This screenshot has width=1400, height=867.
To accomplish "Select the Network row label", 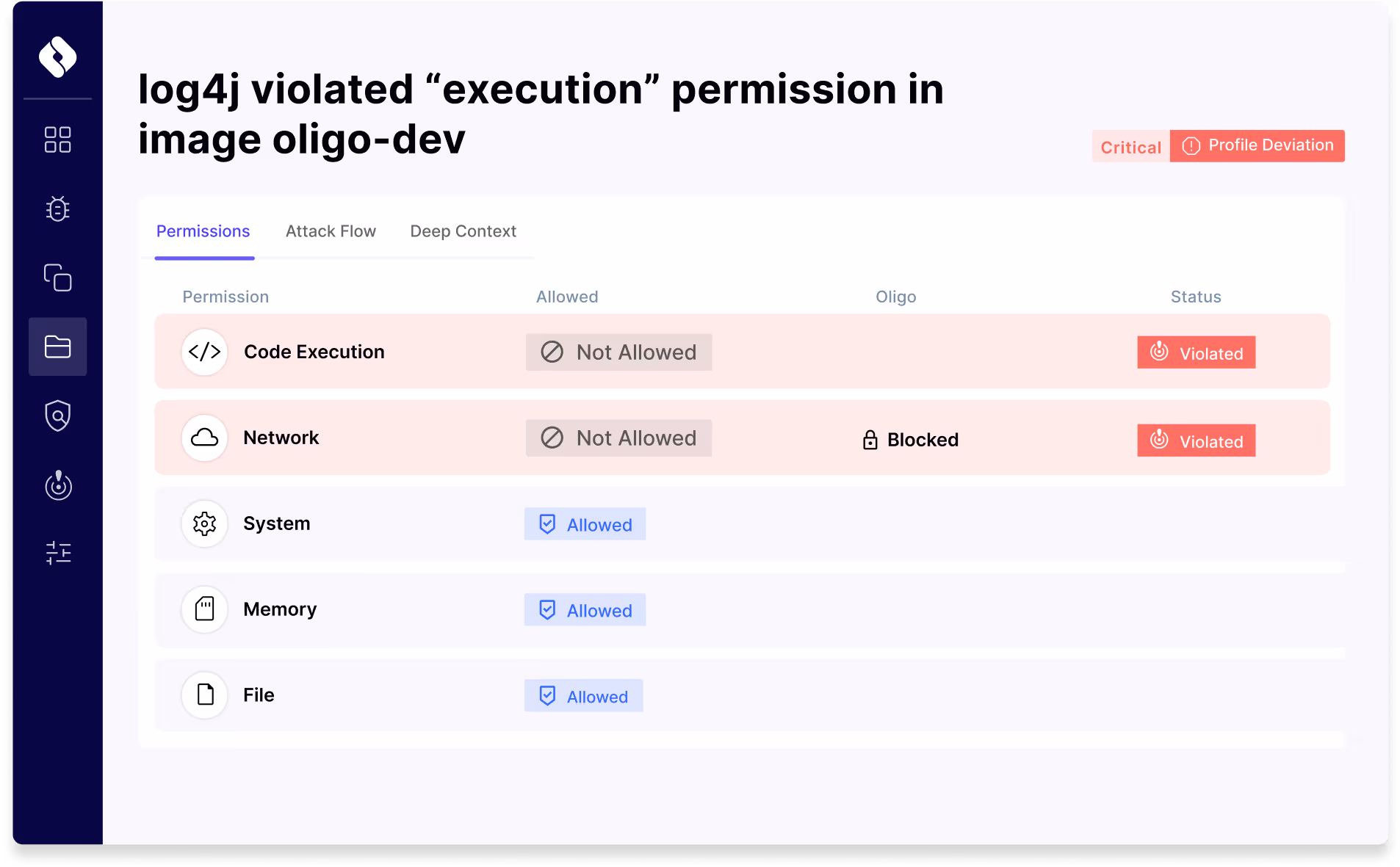I will [281, 438].
